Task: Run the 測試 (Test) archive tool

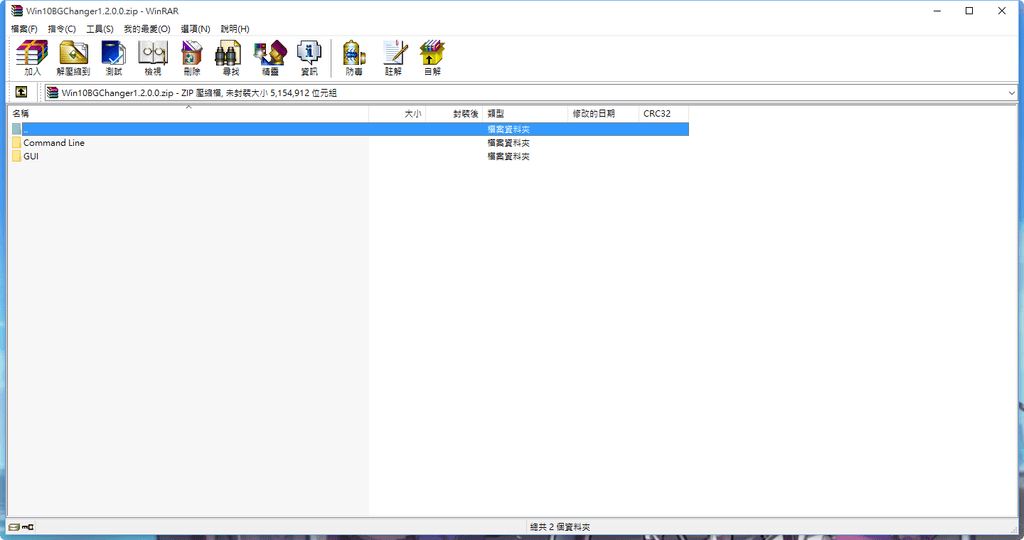Action: pos(114,57)
